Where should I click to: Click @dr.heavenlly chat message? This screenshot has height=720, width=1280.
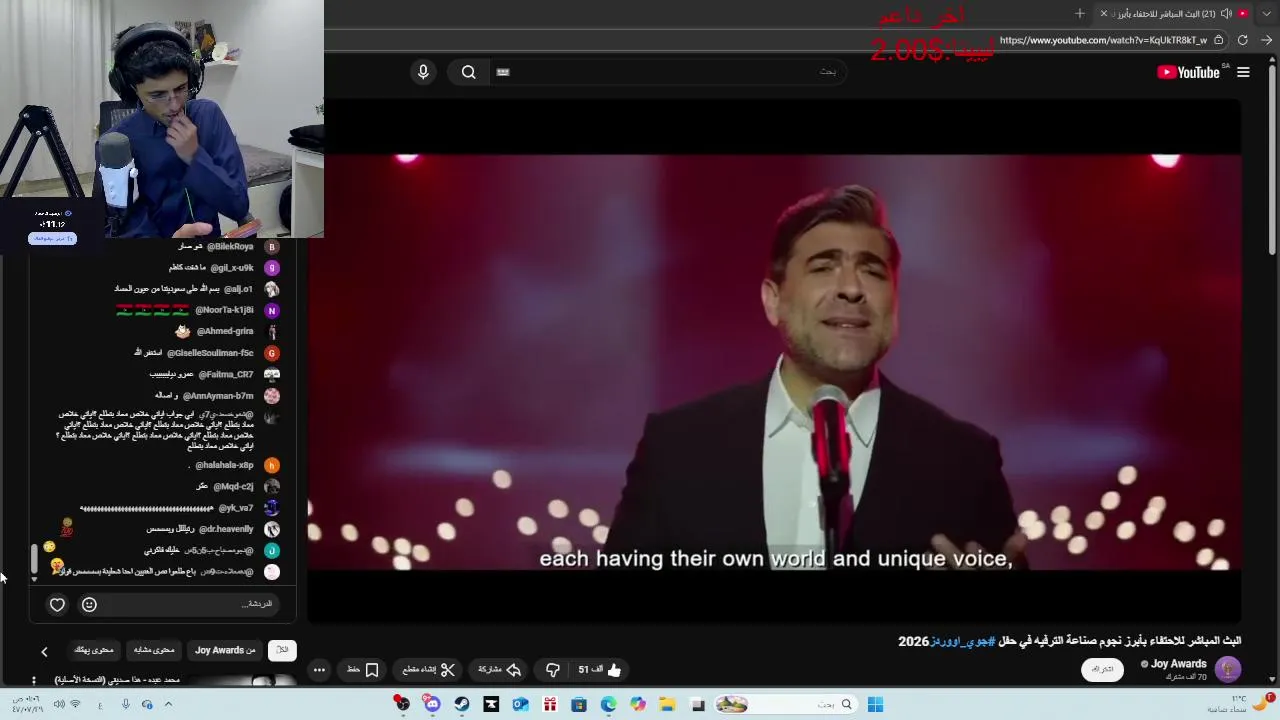click(x=213, y=529)
